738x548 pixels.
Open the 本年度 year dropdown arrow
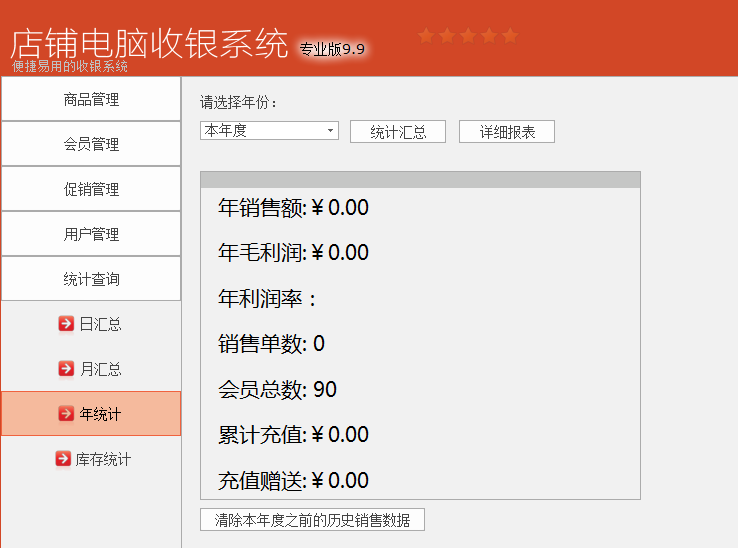(331, 130)
